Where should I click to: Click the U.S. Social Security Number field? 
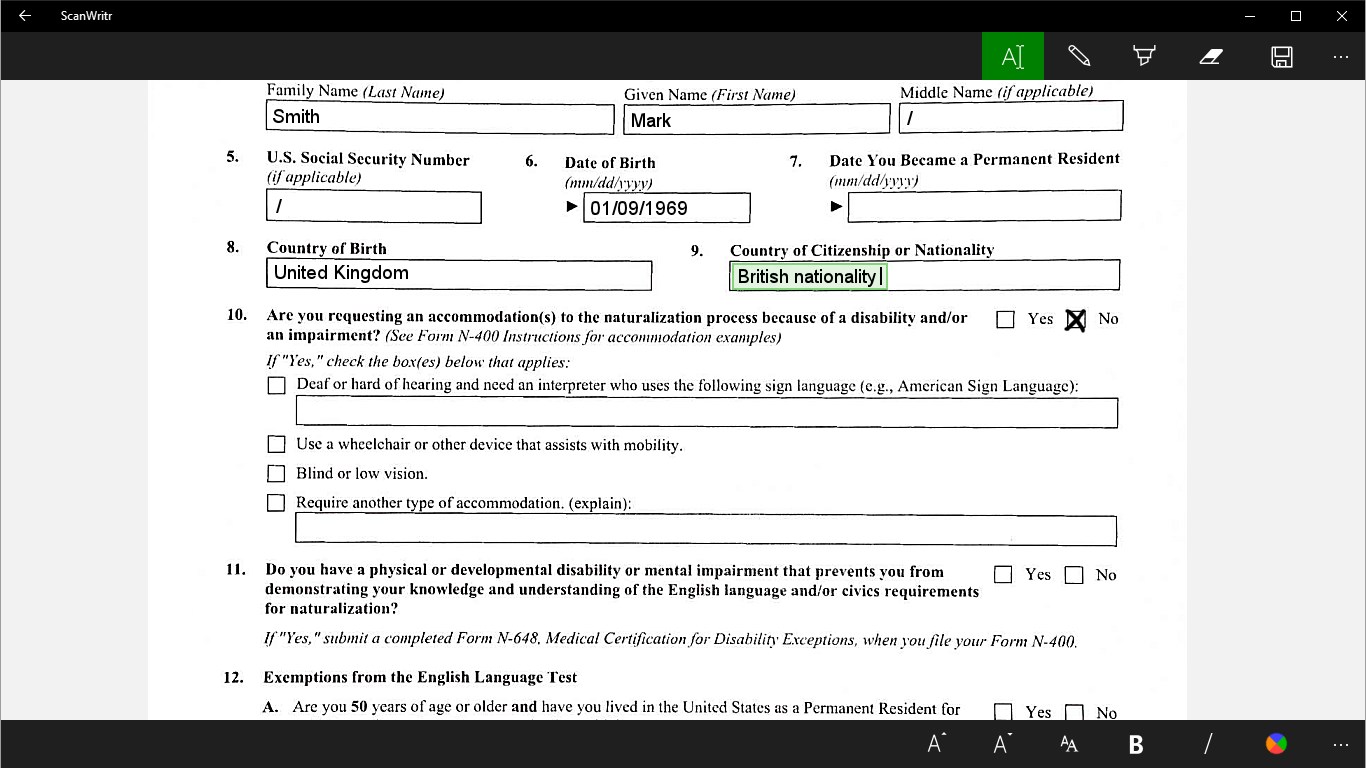pos(374,207)
